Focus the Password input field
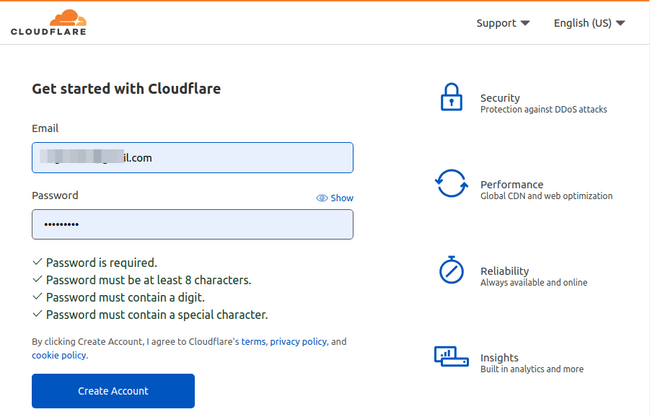The width and height of the screenshot is (650, 417). pos(193,224)
